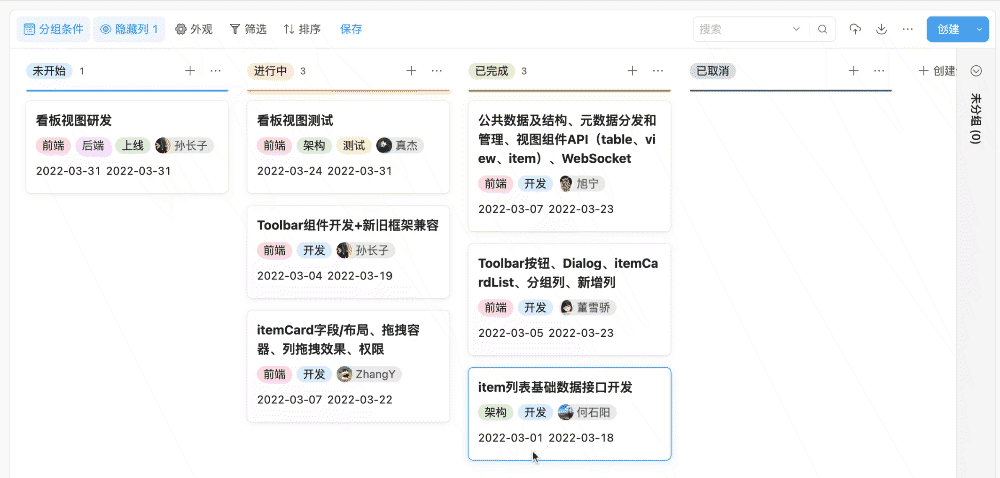
Task: Click the search magnifier icon
Action: (x=822, y=29)
